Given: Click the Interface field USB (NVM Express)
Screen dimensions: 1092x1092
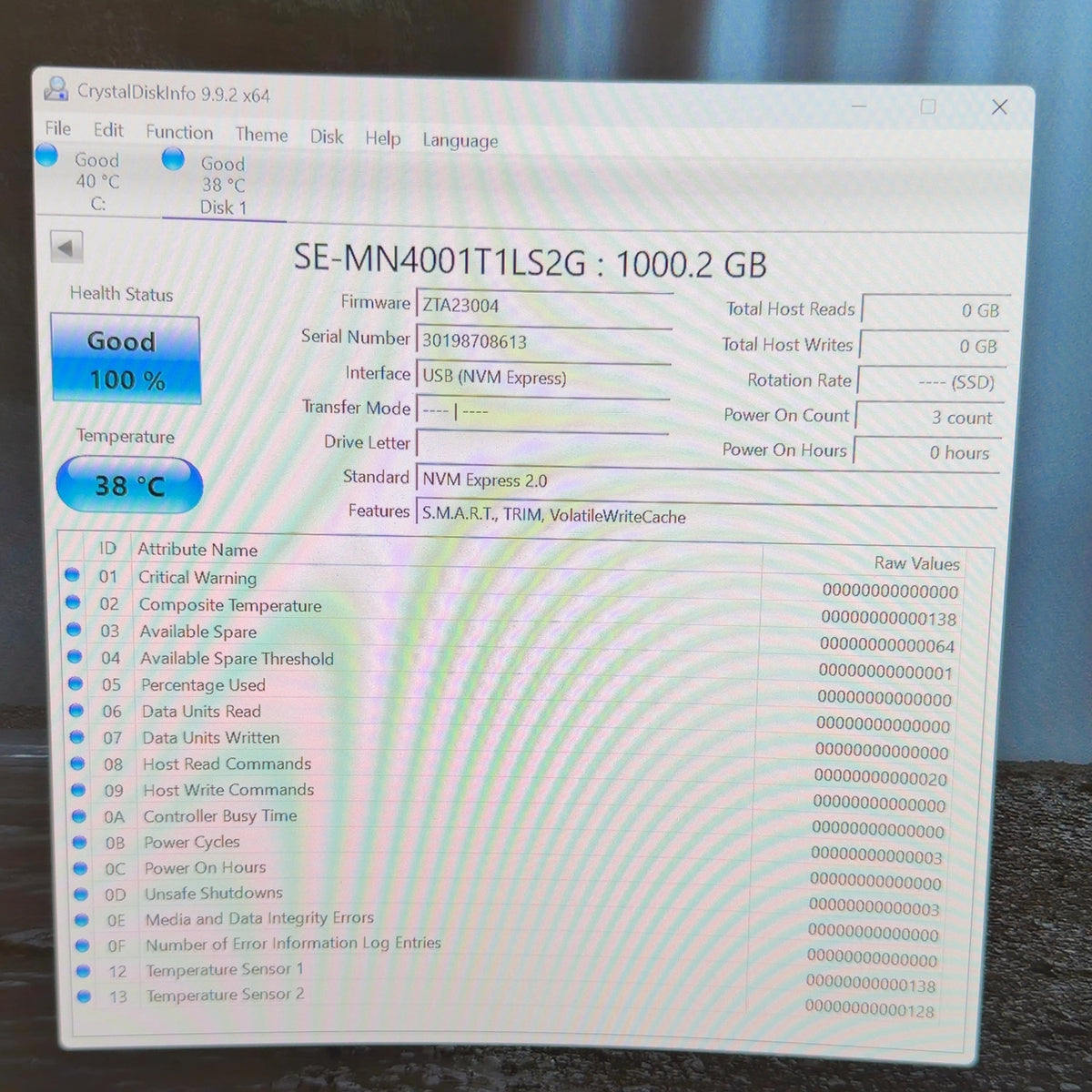Looking at the screenshot, I should click(x=543, y=377).
